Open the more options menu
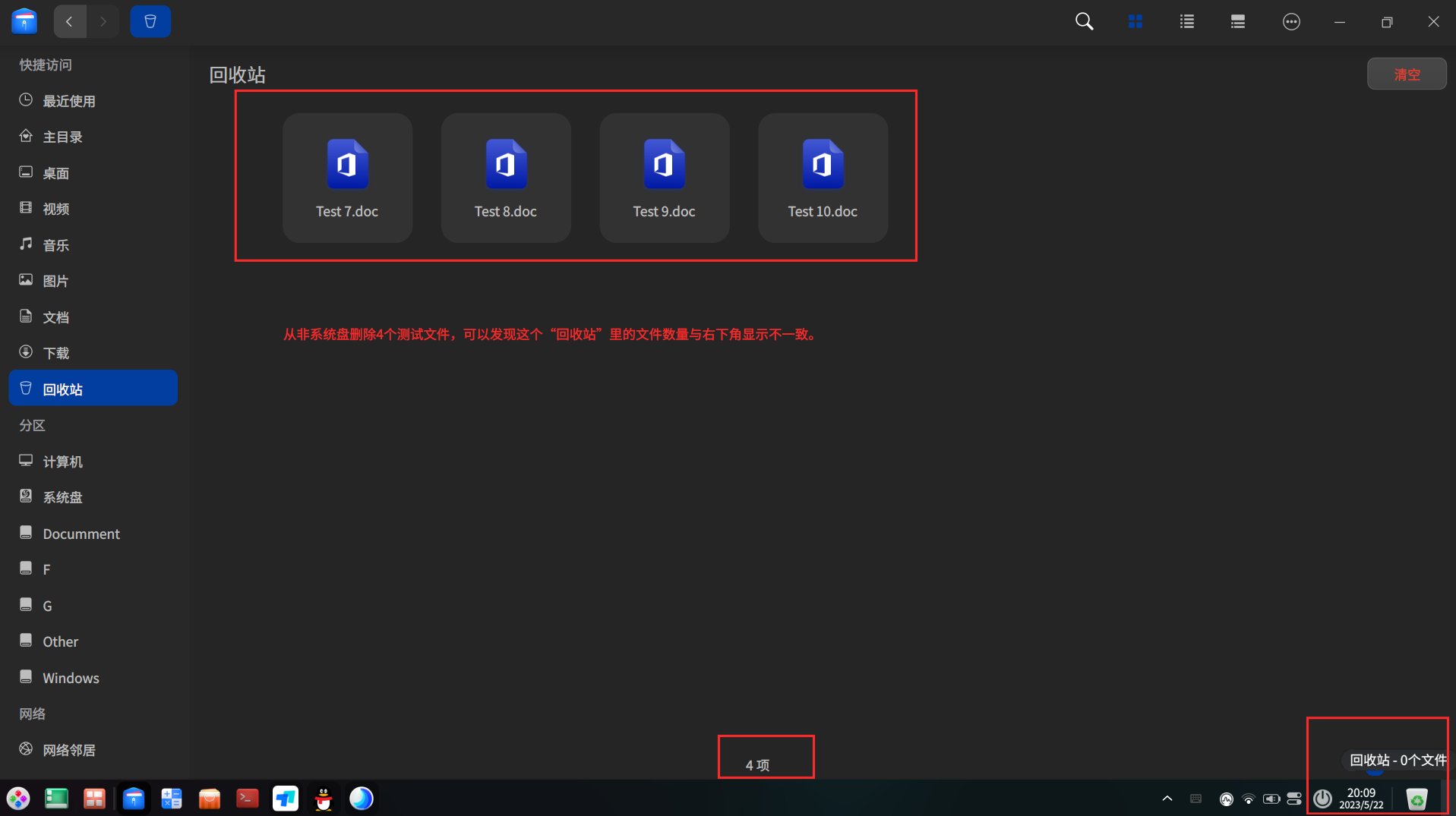Image resolution: width=1456 pixels, height=816 pixels. click(1291, 21)
